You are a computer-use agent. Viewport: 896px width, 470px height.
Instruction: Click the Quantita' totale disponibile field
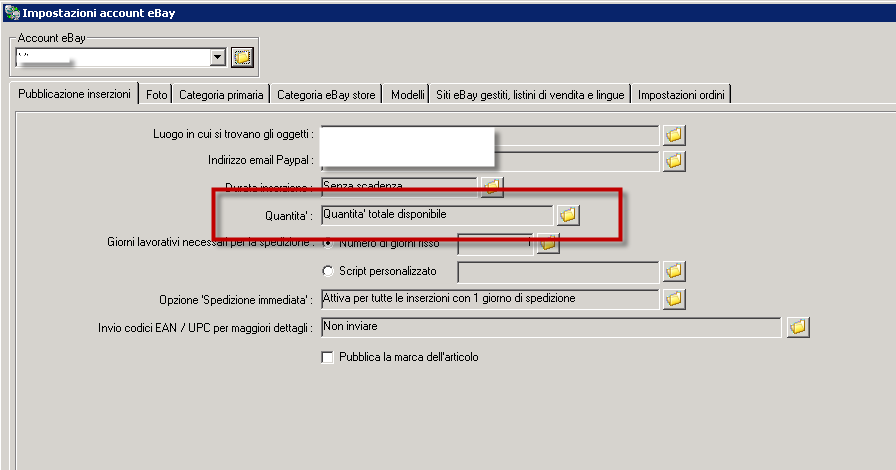tap(437, 215)
